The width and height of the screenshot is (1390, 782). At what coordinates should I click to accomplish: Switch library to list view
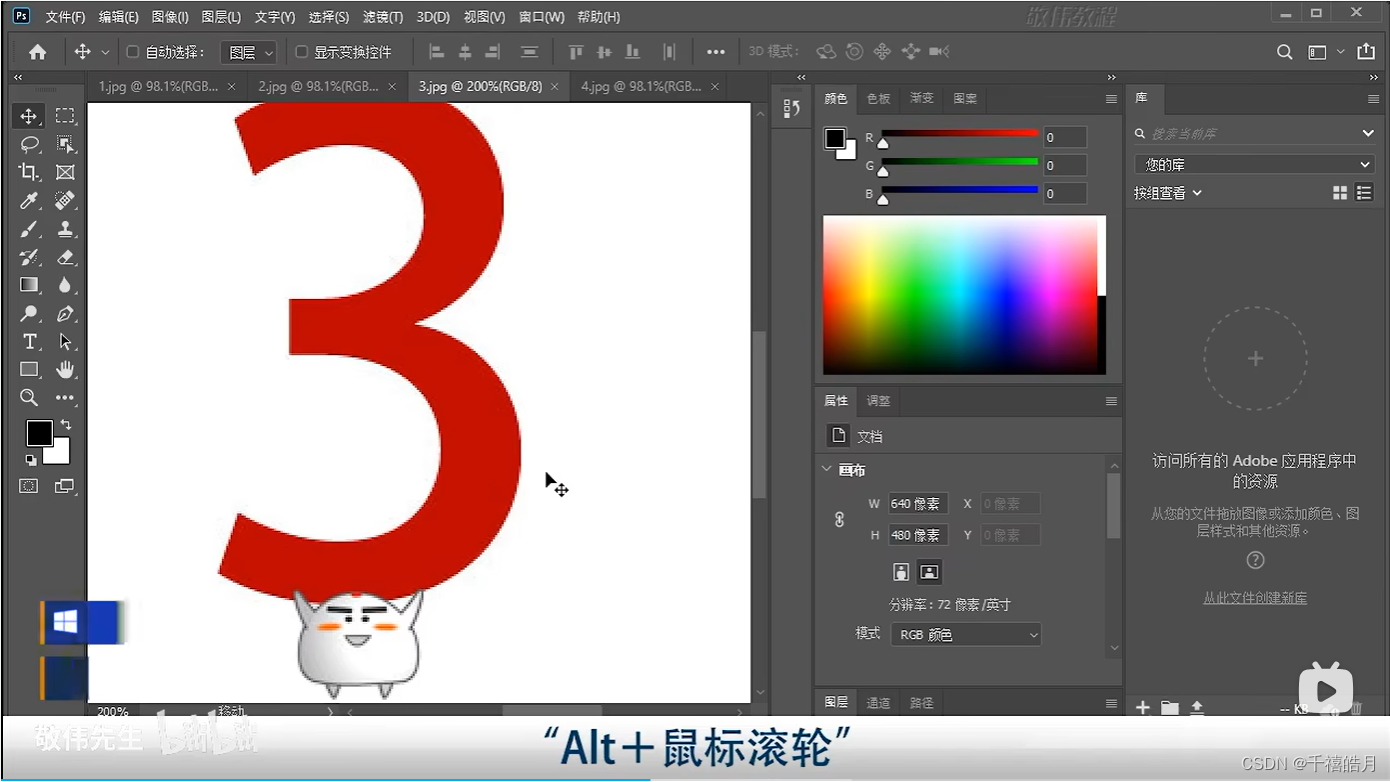pyautogui.click(x=1364, y=193)
